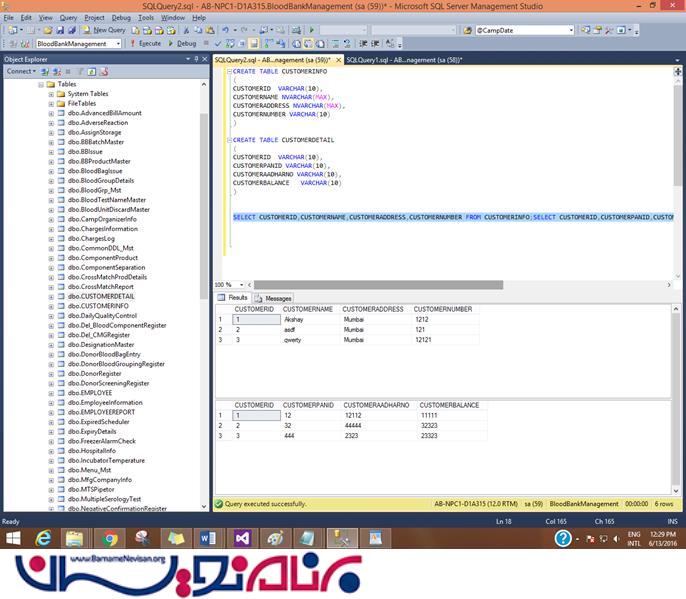Open the Connect dropdown in Object Explorer
This screenshot has width=686, height=599.
(21, 71)
